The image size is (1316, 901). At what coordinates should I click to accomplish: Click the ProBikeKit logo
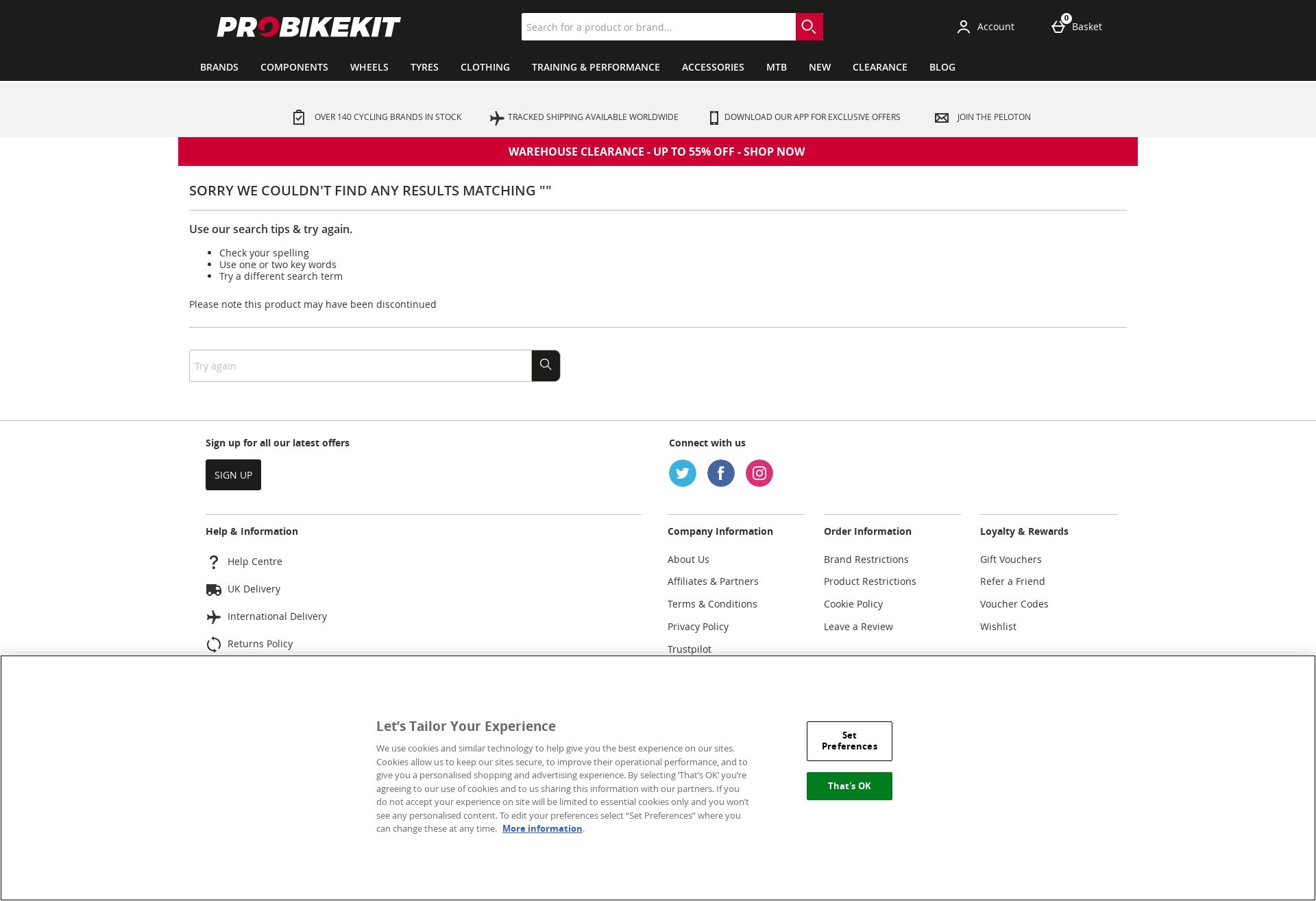308,27
